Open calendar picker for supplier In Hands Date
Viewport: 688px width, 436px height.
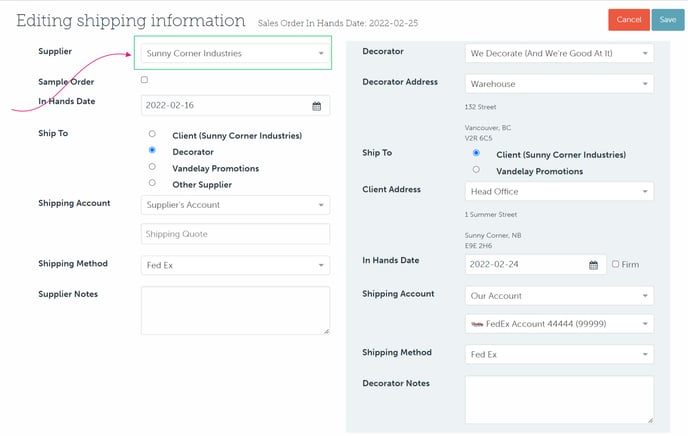tap(316, 105)
